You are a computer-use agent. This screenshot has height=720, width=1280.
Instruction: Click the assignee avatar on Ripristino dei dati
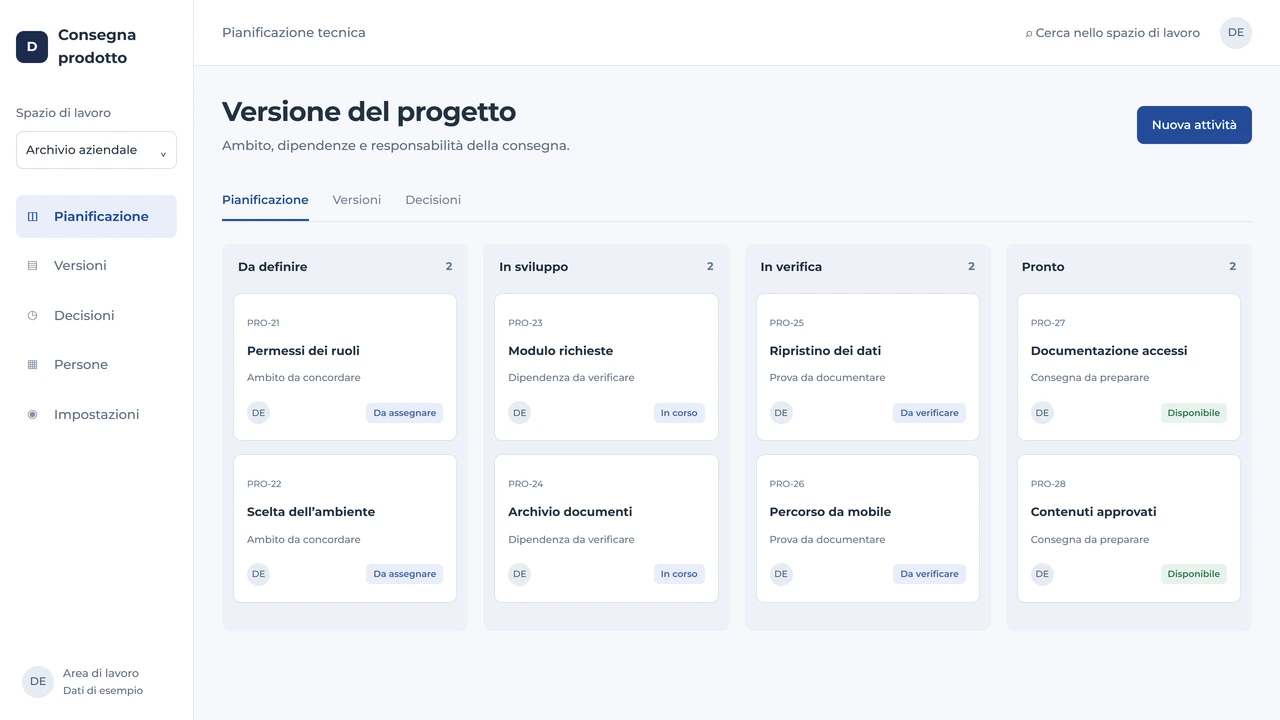tap(781, 413)
